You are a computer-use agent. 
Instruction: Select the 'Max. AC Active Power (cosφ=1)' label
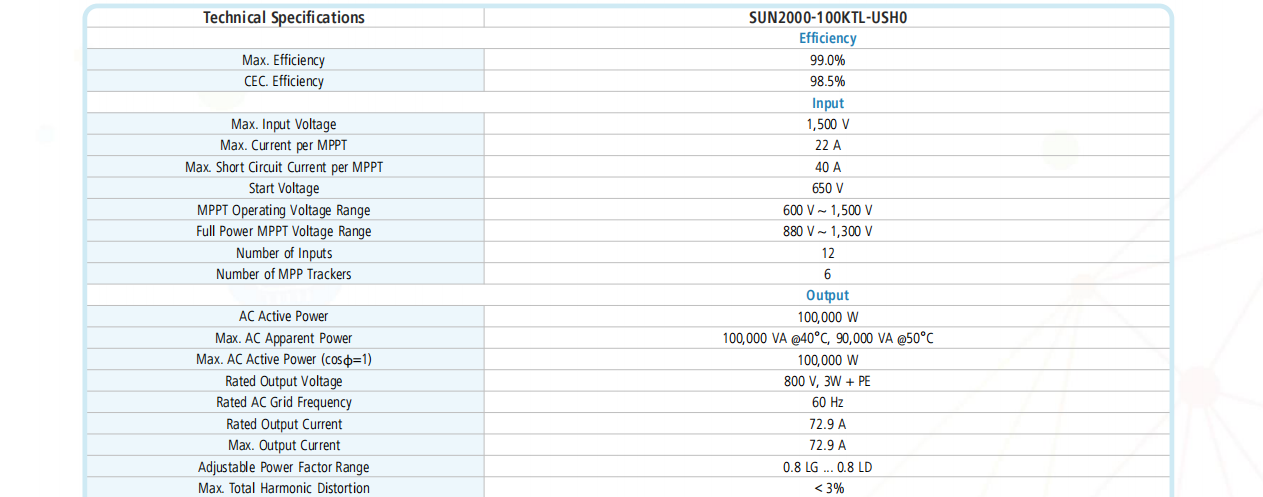pyautogui.click(x=284, y=359)
